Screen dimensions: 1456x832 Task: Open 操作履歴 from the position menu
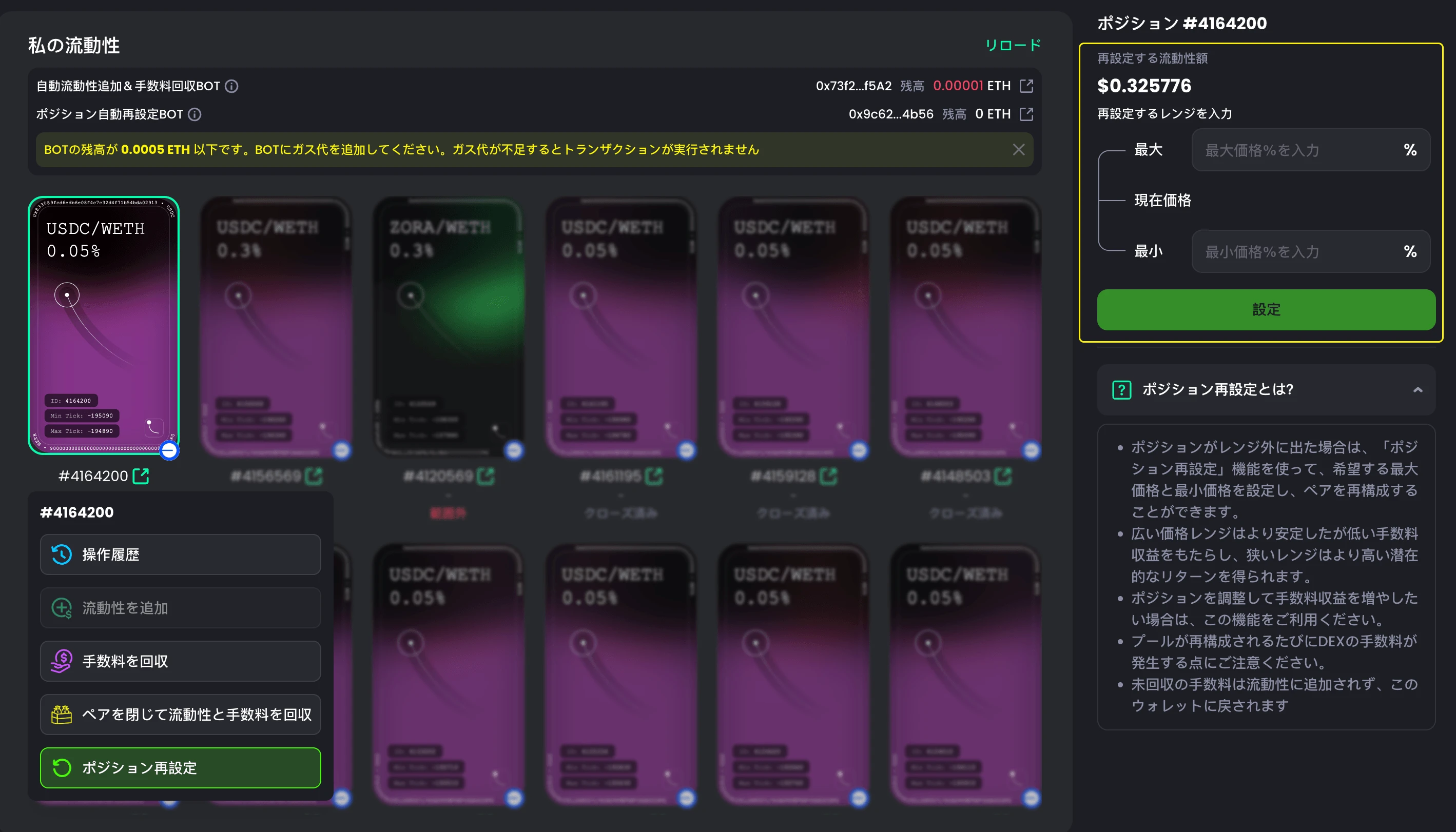(x=181, y=554)
